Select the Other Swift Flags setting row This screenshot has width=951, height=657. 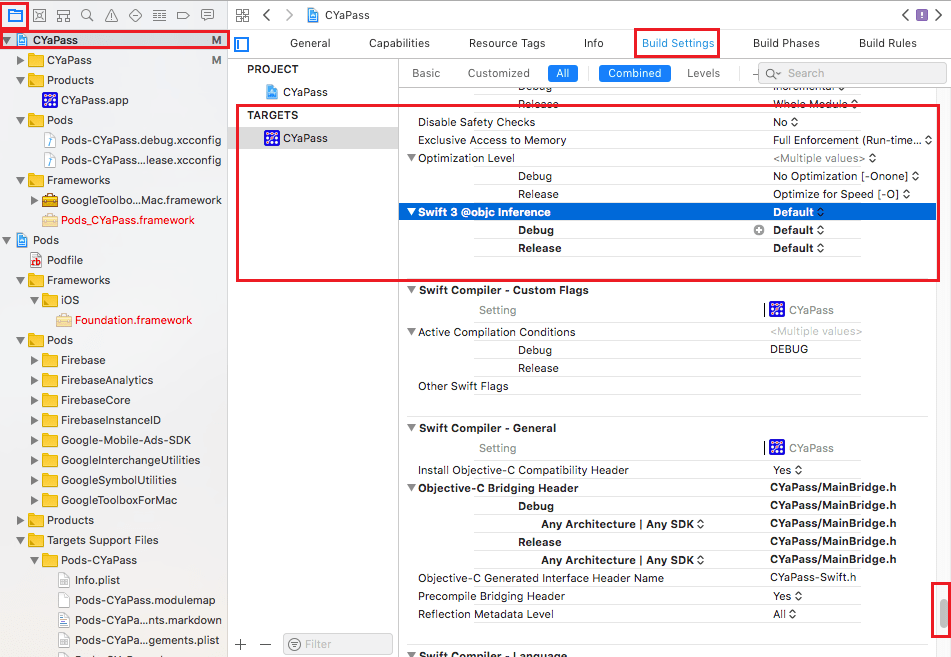[637, 386]
